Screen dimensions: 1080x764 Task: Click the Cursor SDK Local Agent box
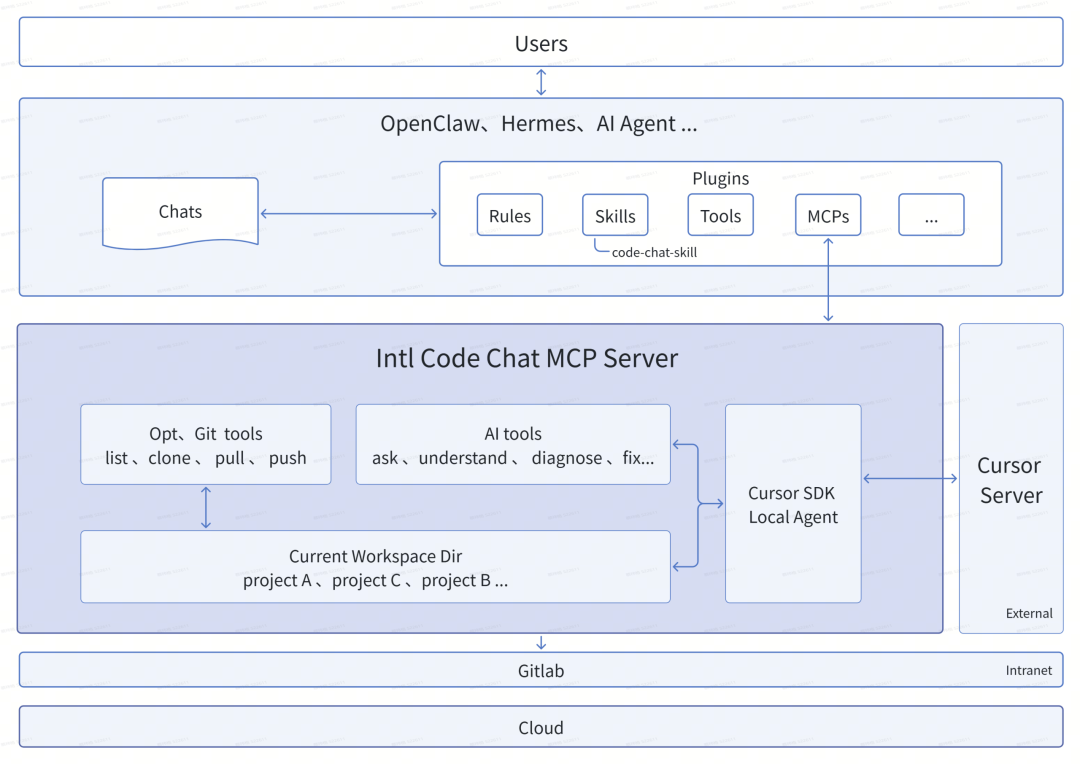[793, 504]
